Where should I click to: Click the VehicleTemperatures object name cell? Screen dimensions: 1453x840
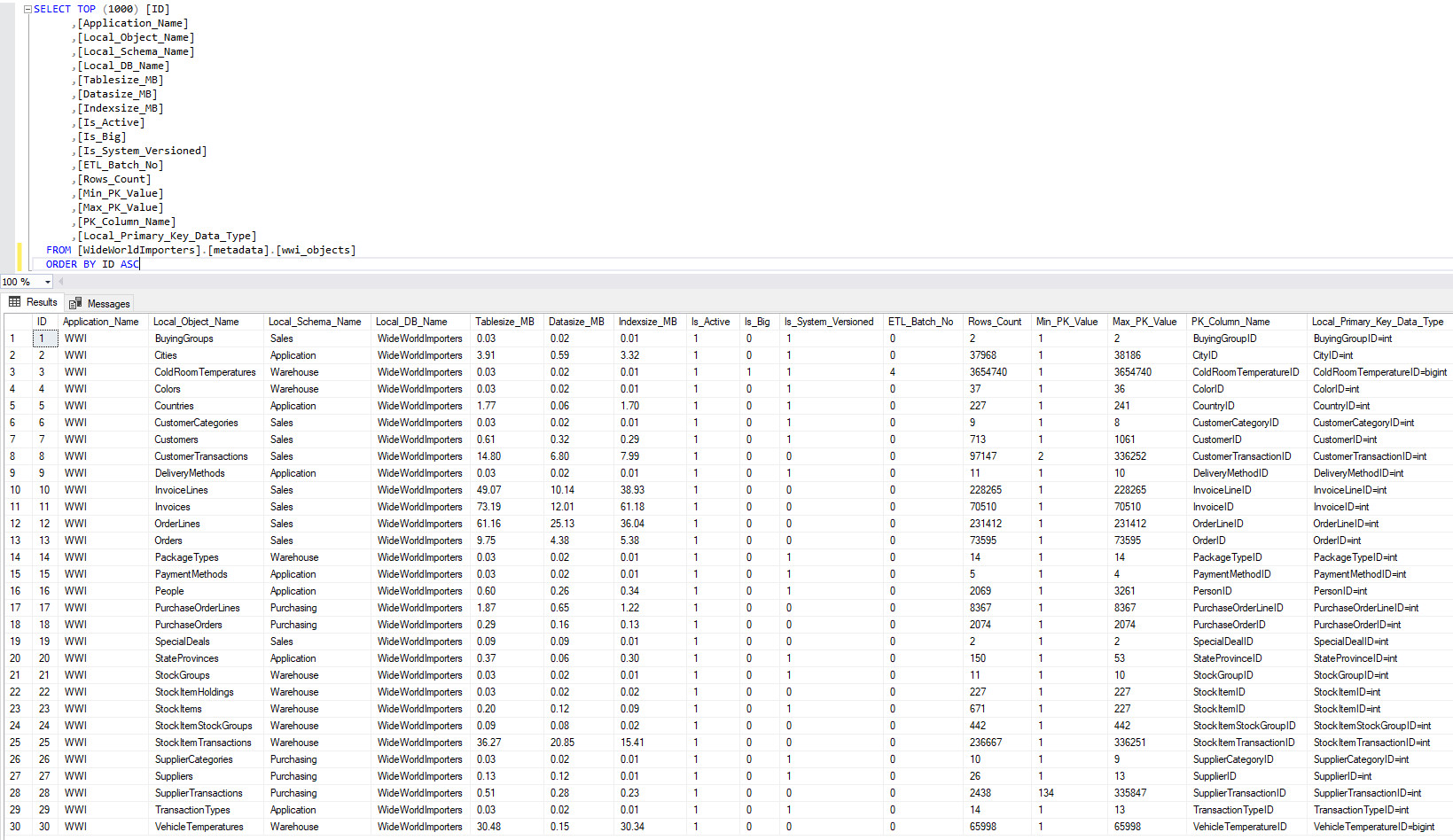coord(206,827)
